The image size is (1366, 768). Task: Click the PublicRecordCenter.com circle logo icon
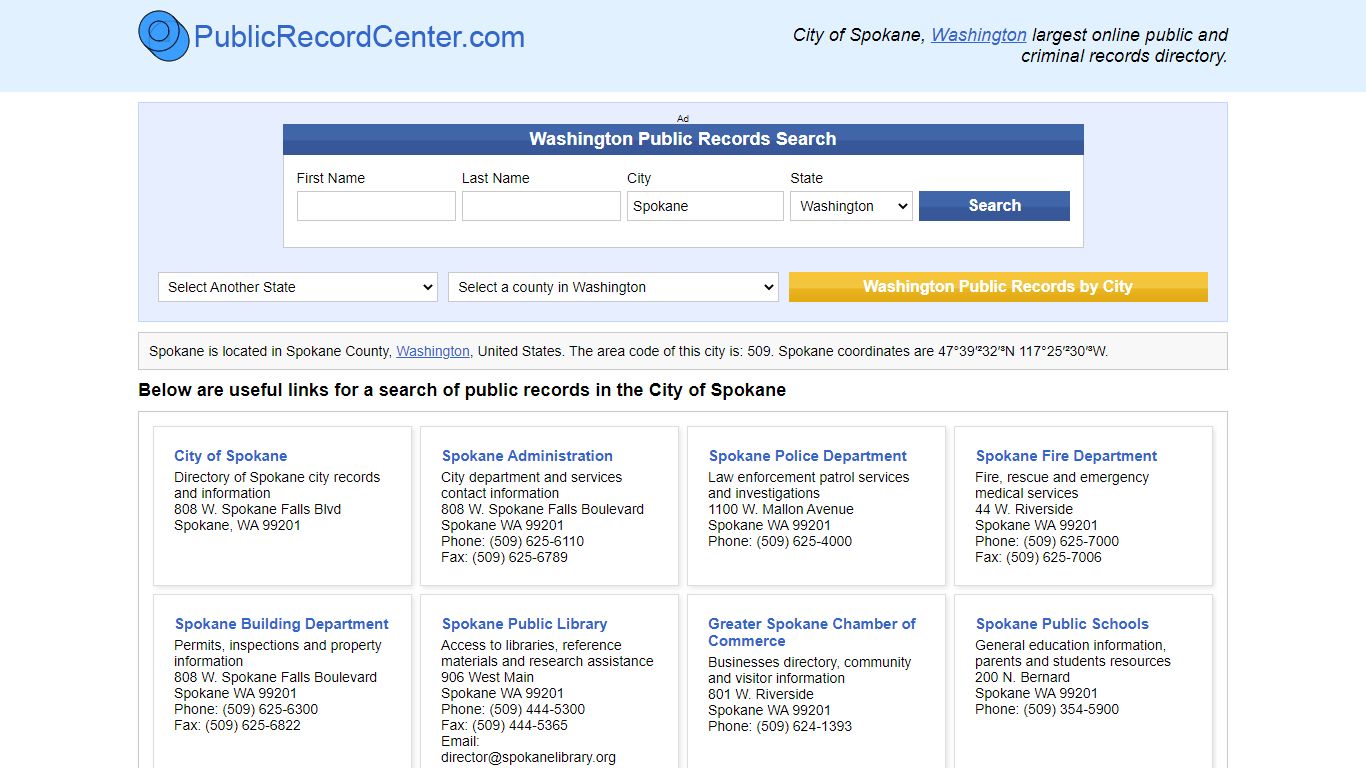pyautogui.click(x=163, y=36)
